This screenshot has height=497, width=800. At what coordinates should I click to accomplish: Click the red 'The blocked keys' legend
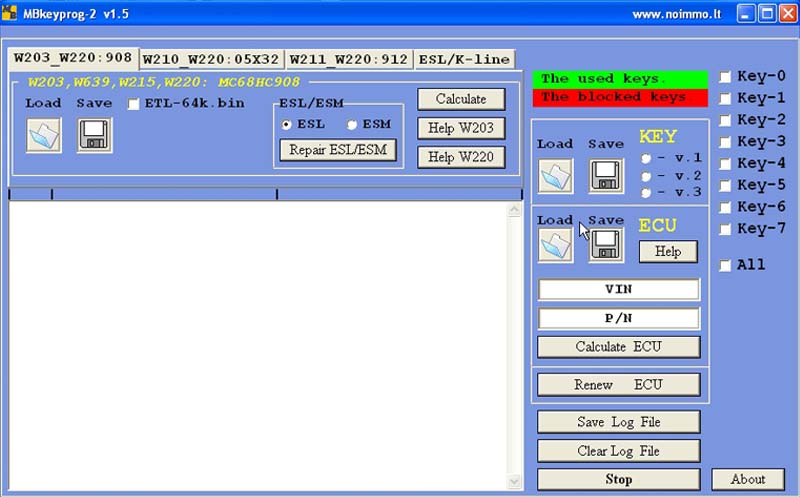click(x=620, y=97)
